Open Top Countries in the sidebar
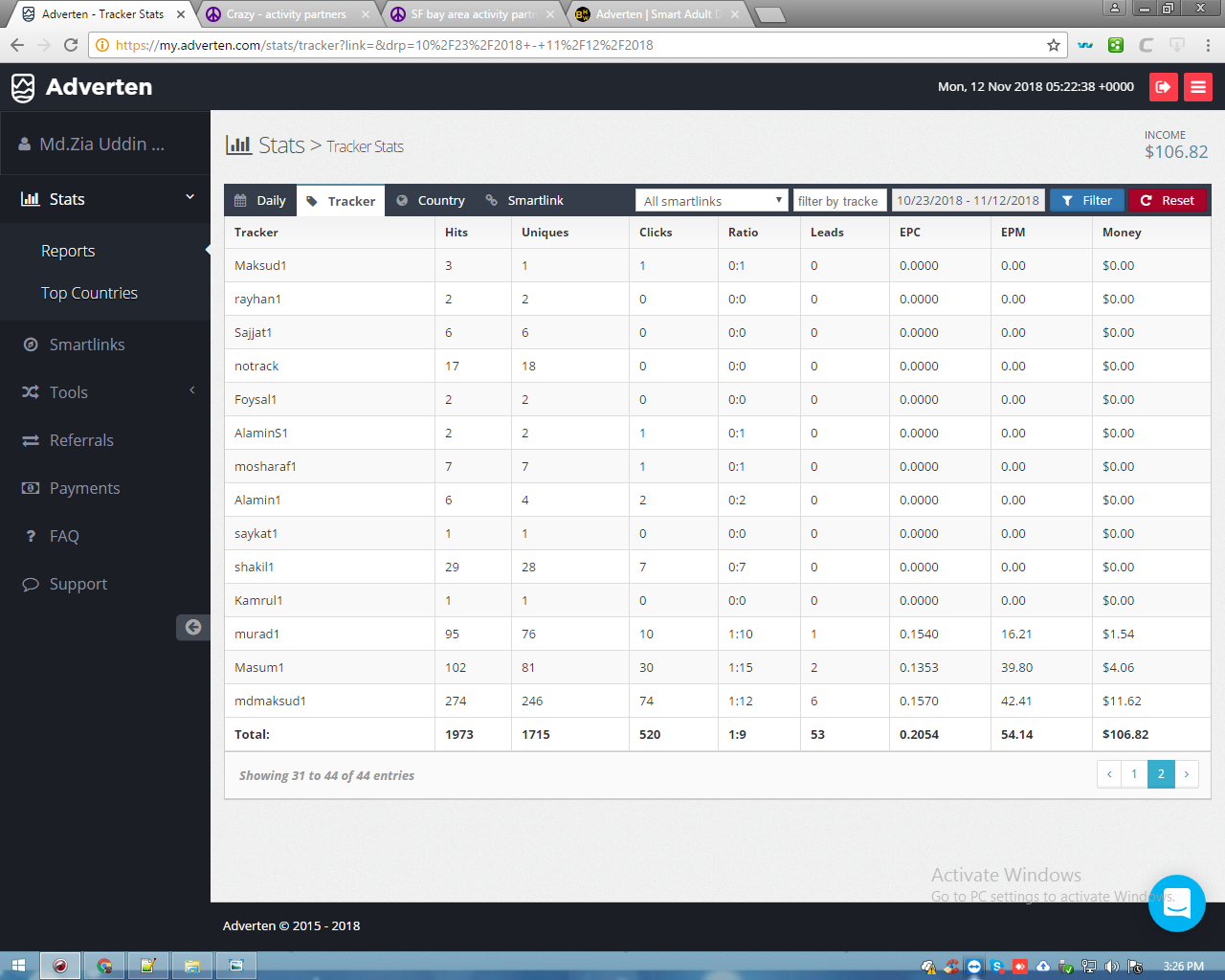 tap(89, 293)
